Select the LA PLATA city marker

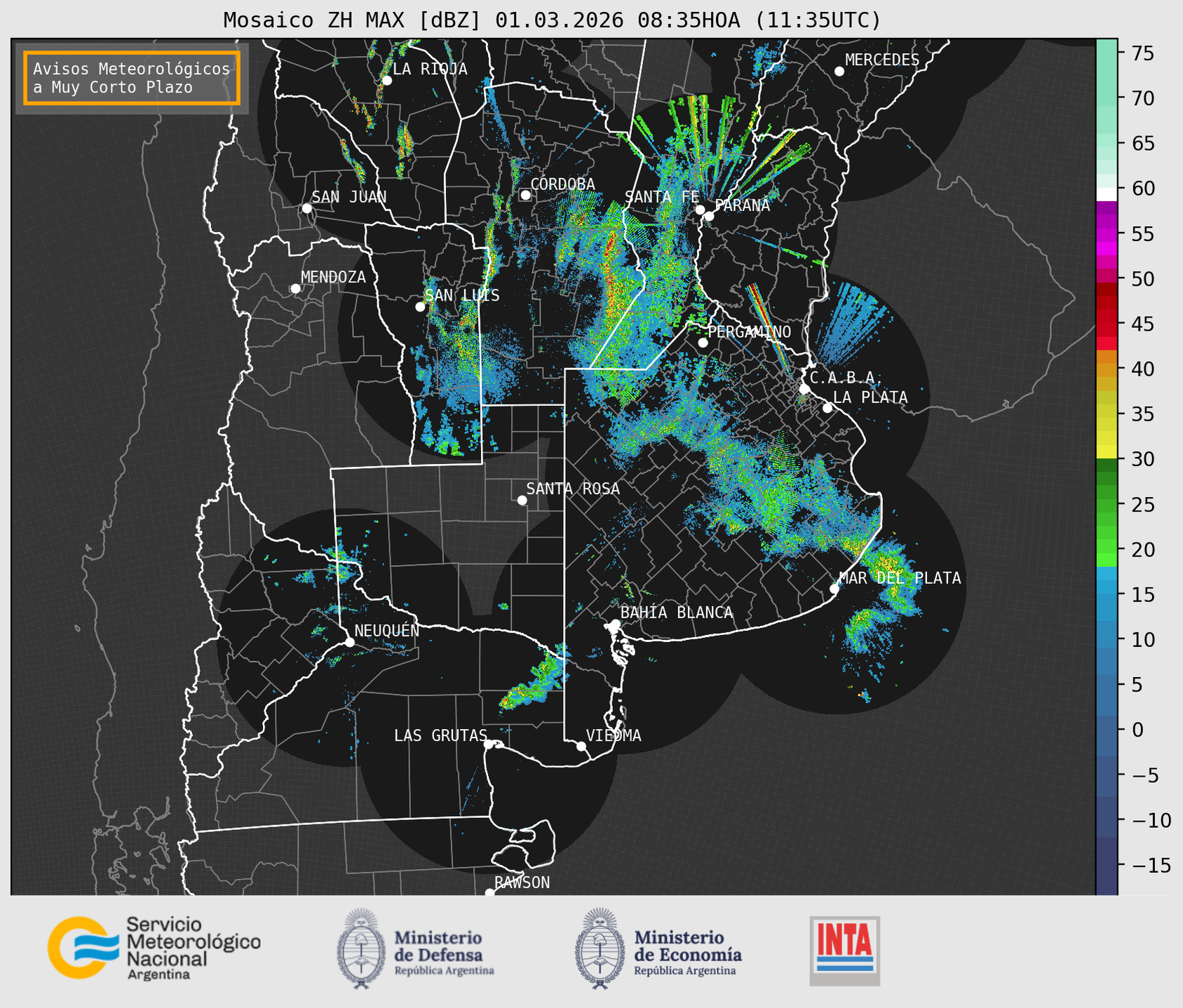tap(827, 408)
